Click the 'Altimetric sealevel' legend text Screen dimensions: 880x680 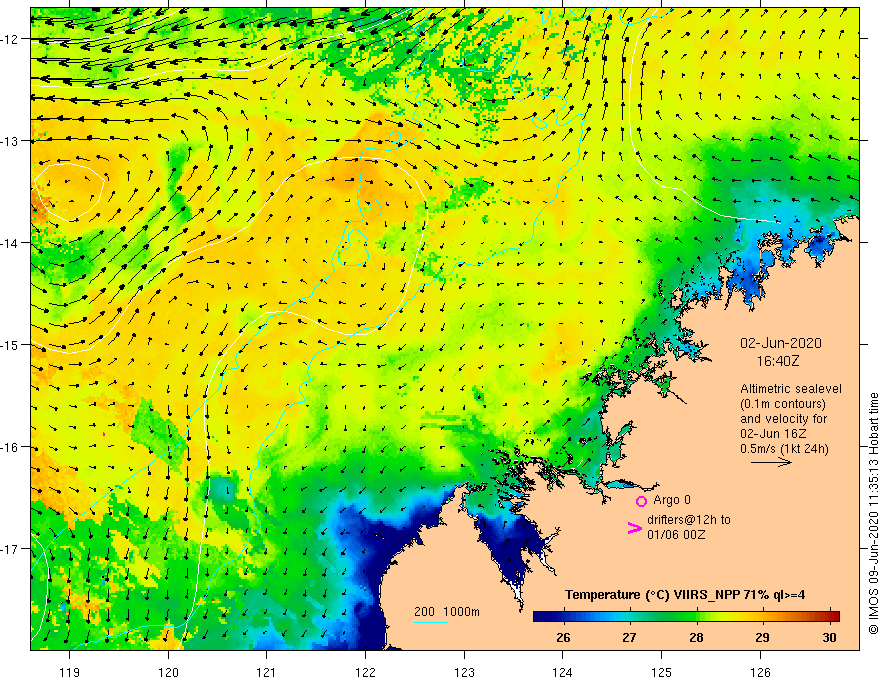click(x=791, y=389)
